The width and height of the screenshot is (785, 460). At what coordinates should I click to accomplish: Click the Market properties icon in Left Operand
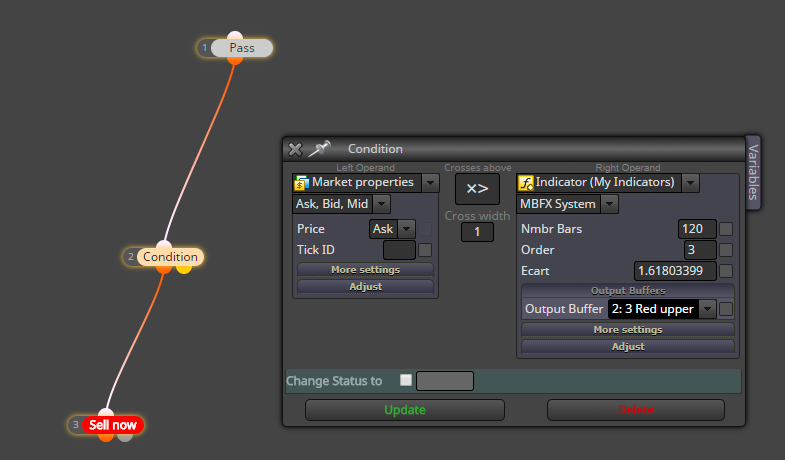point(301,183)
